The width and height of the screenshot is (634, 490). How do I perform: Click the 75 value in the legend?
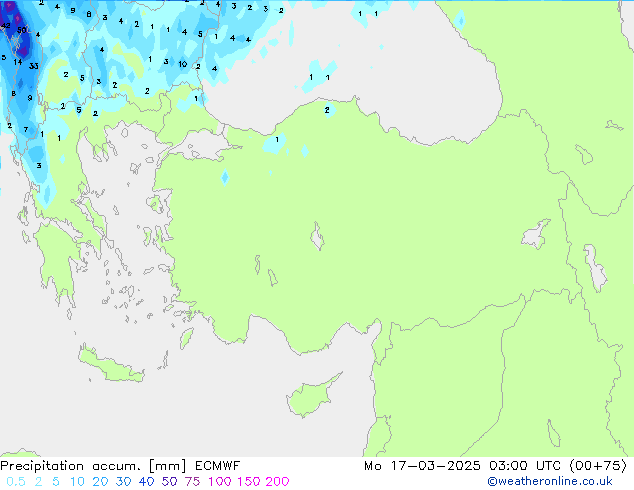click(x=192, y=482)
